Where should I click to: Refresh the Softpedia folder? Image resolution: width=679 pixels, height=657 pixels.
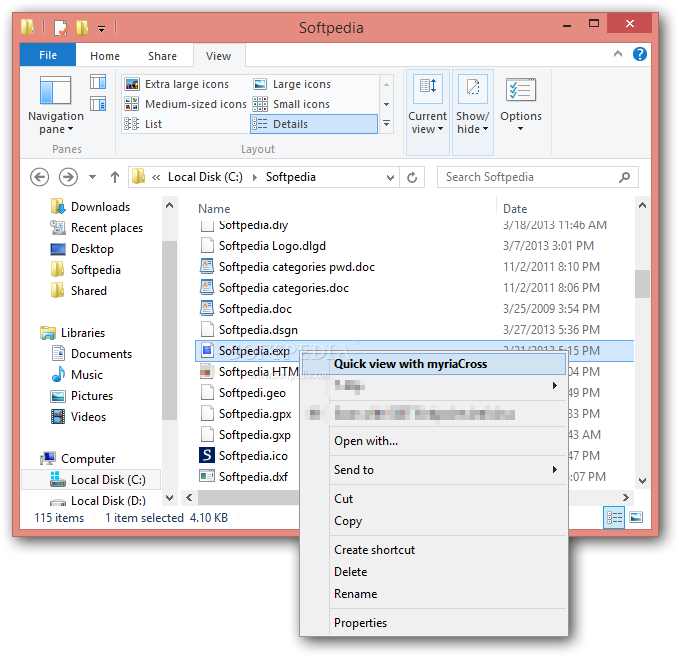(412, 177)
